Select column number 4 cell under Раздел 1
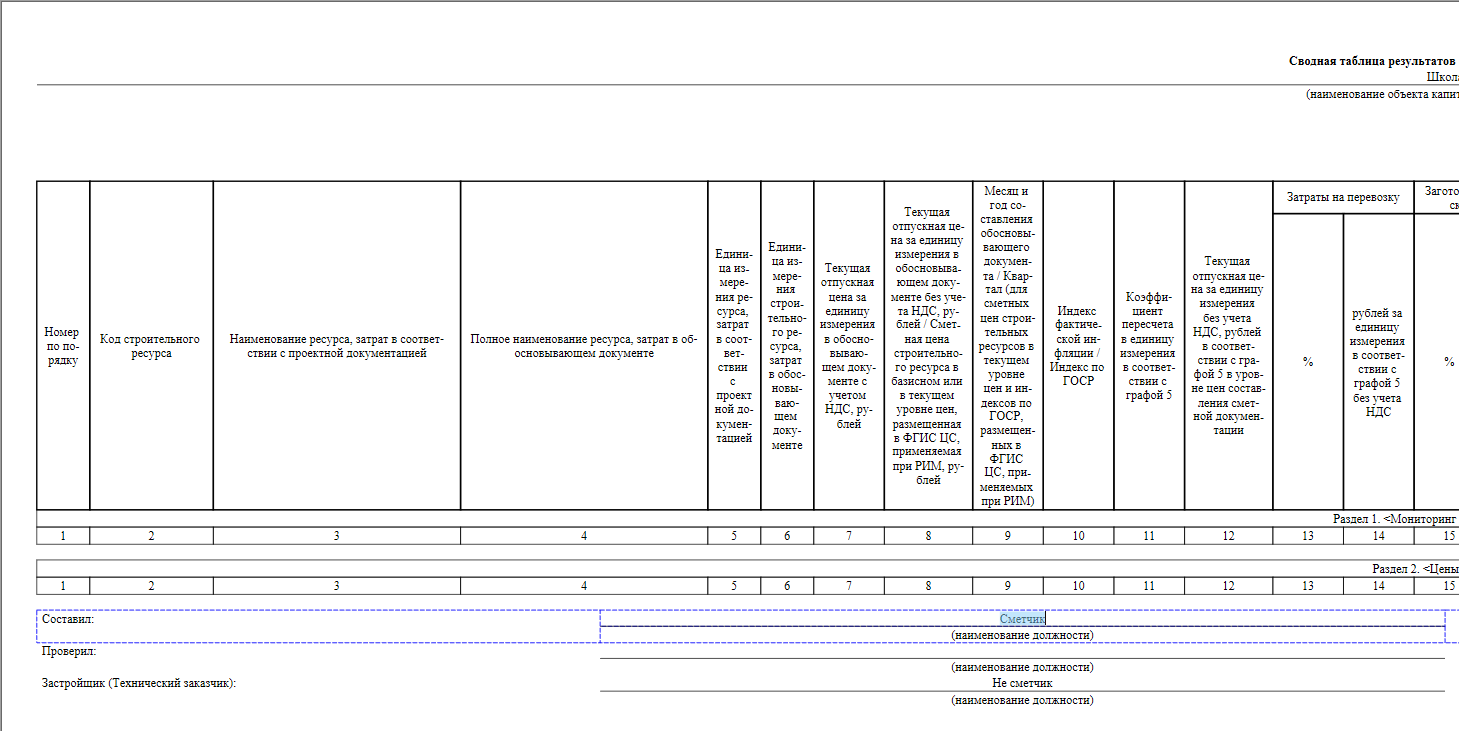The height and width of the screenshot is (731, 1459). 584,536
